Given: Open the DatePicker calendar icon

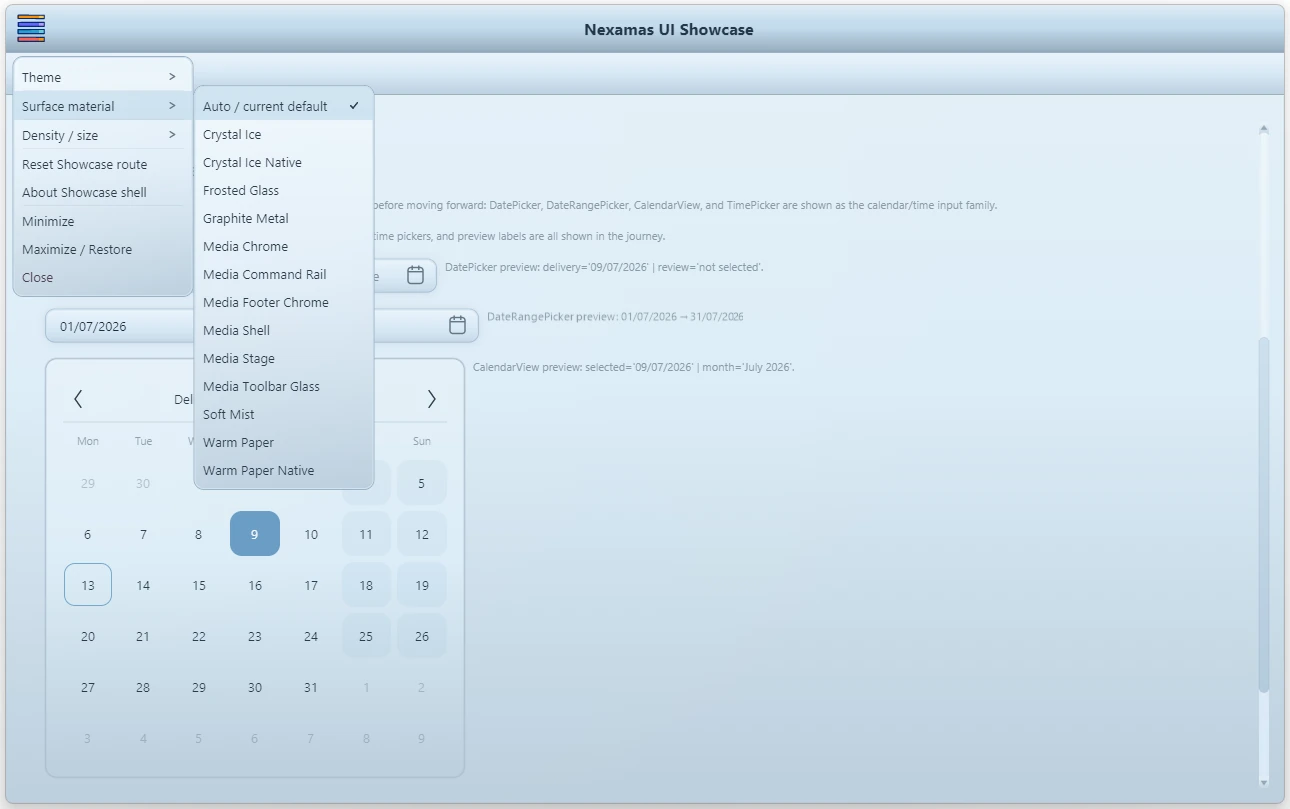Looking at the screenshot, I should click(x=416, y=275).
